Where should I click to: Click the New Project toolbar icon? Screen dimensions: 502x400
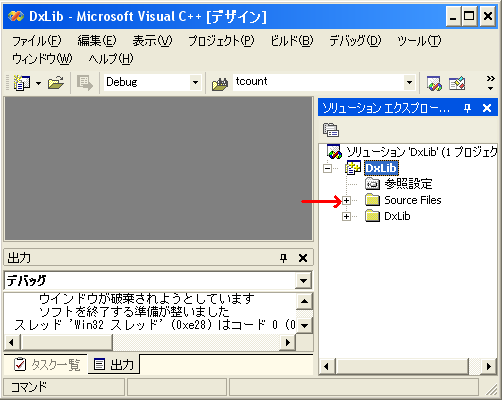point(22,83)
